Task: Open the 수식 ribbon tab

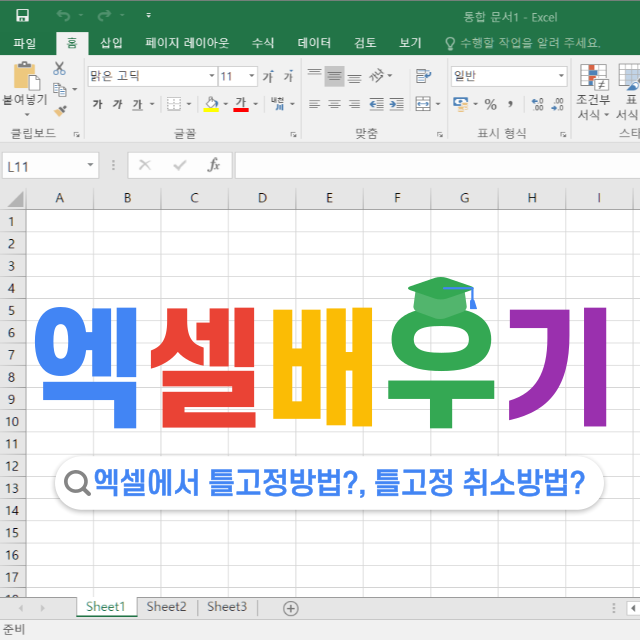Action: 263,42
